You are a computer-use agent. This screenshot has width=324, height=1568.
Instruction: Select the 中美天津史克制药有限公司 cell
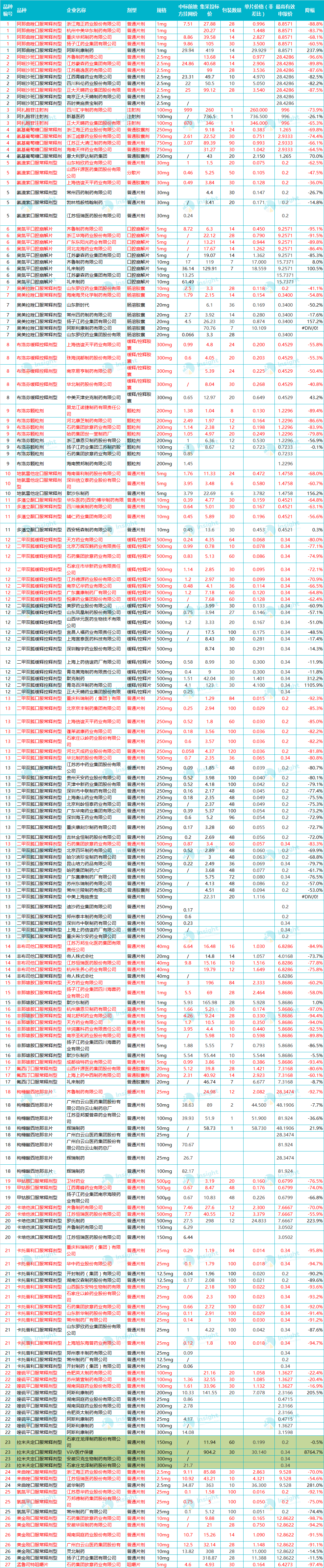[x=95, y=397]
